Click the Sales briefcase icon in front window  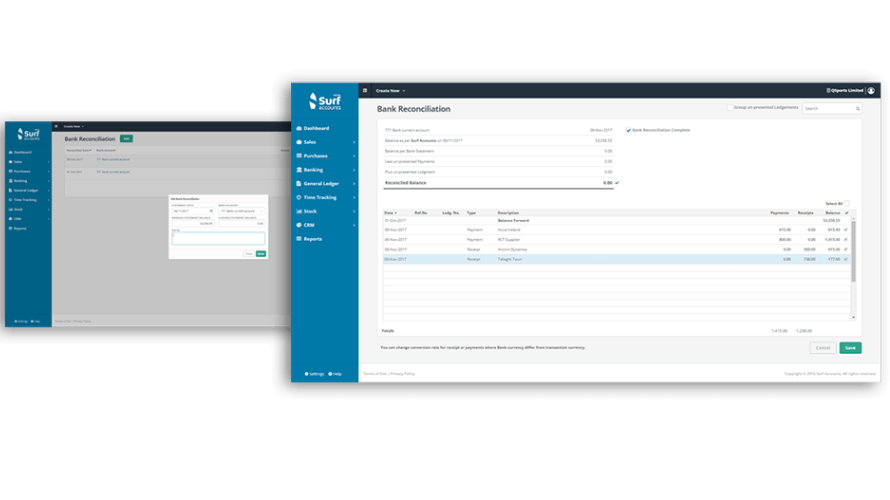(299, 142)
